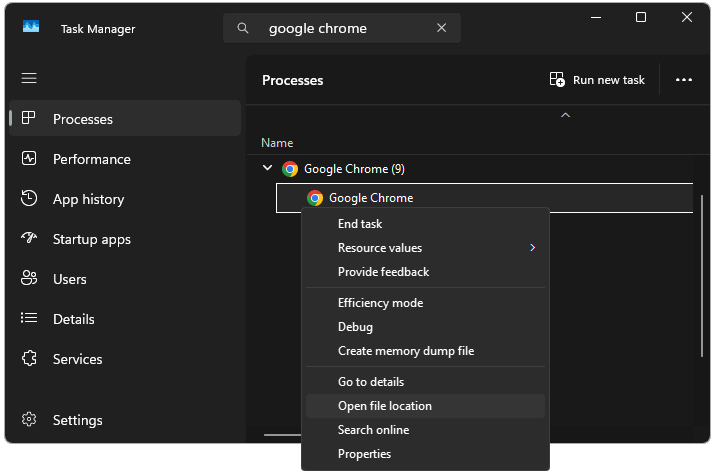This screenshot has width=714, height=473.
Task: Click Chrome icon in Google Chrome (9) row
Action: tap(290, 169)
